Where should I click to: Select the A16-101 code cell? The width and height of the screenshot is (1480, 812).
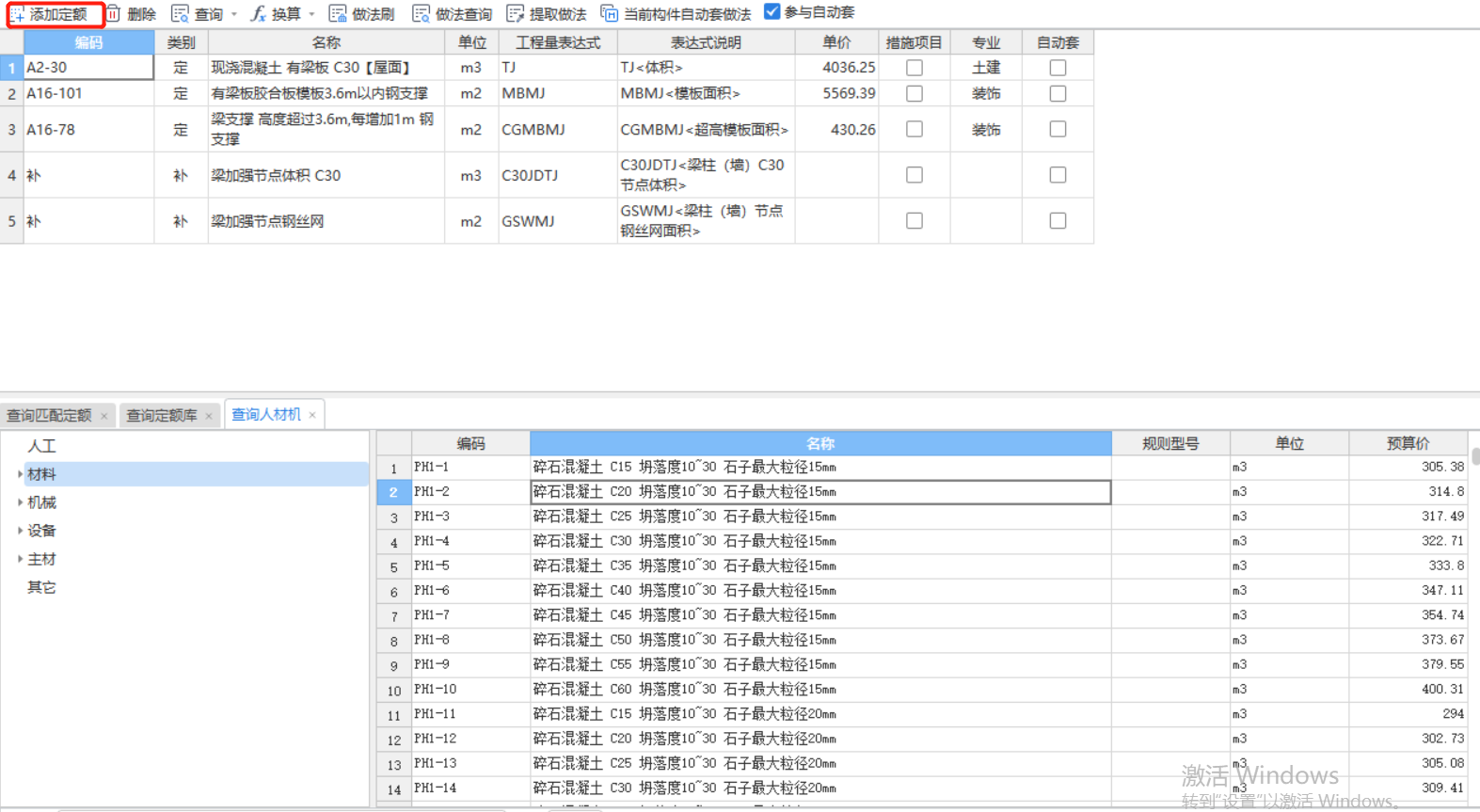coord(88,93)
